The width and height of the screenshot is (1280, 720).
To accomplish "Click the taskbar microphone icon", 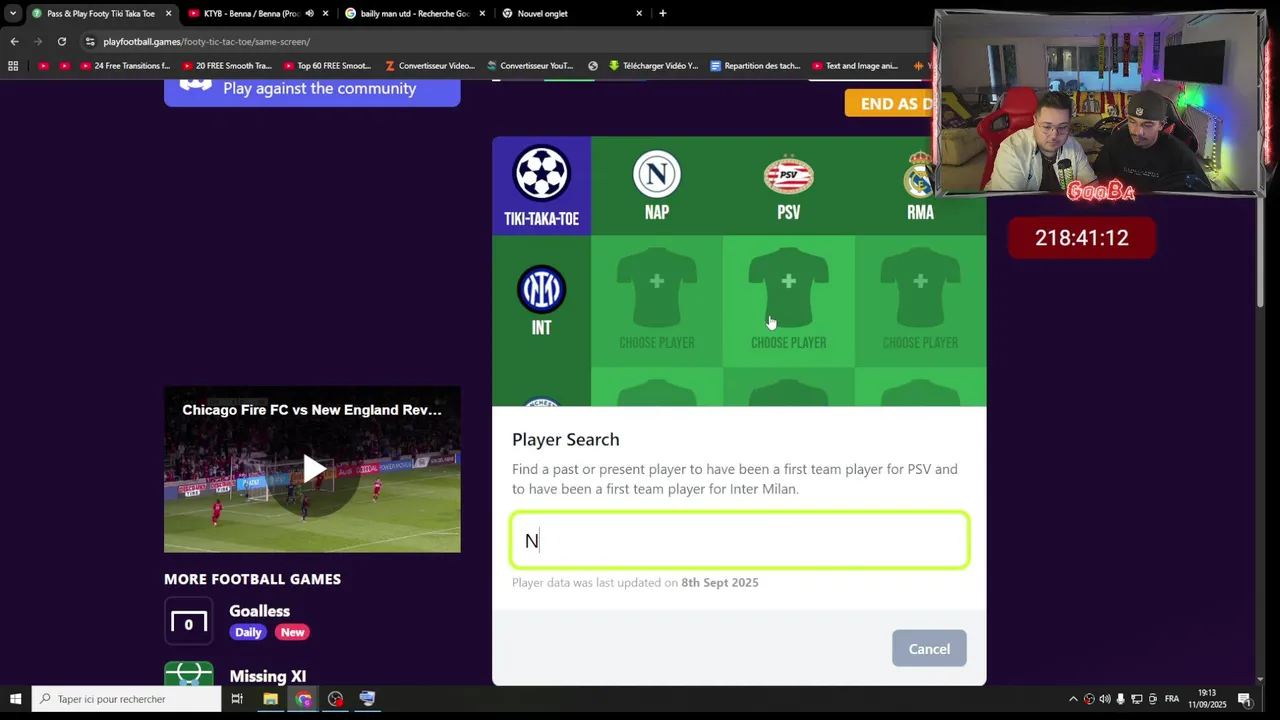I will pyautogui.click(x=1121, y=699).
